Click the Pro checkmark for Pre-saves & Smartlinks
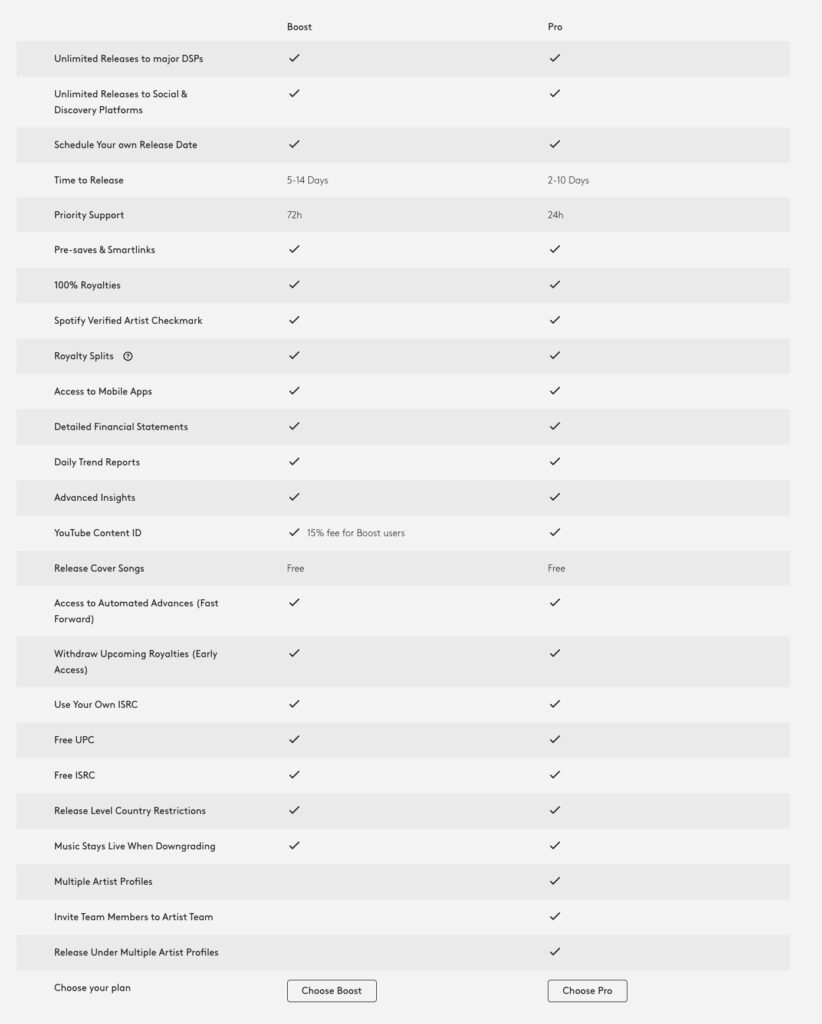The height and width of the screenshot is (1024, 822). point(552,250)
